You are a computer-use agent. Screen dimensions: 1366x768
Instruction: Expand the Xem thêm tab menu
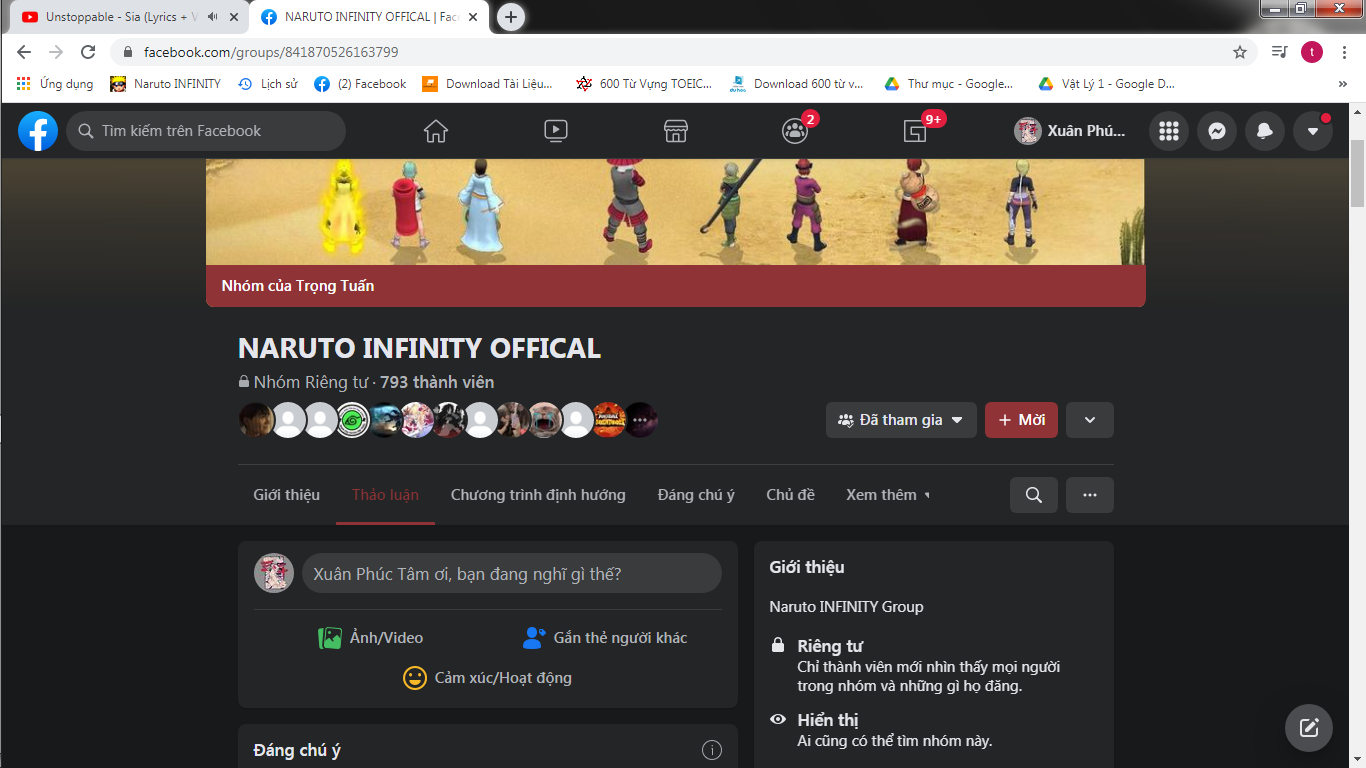coord(888,495)
